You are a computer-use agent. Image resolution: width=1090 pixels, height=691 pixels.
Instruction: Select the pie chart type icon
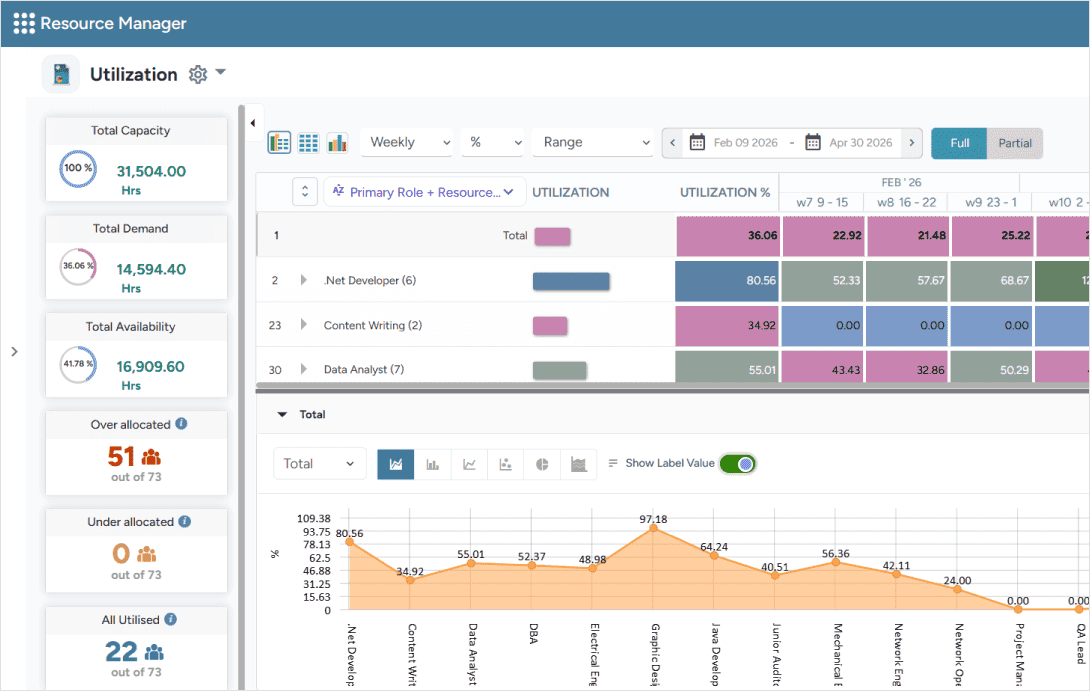[x=541, y=464]
